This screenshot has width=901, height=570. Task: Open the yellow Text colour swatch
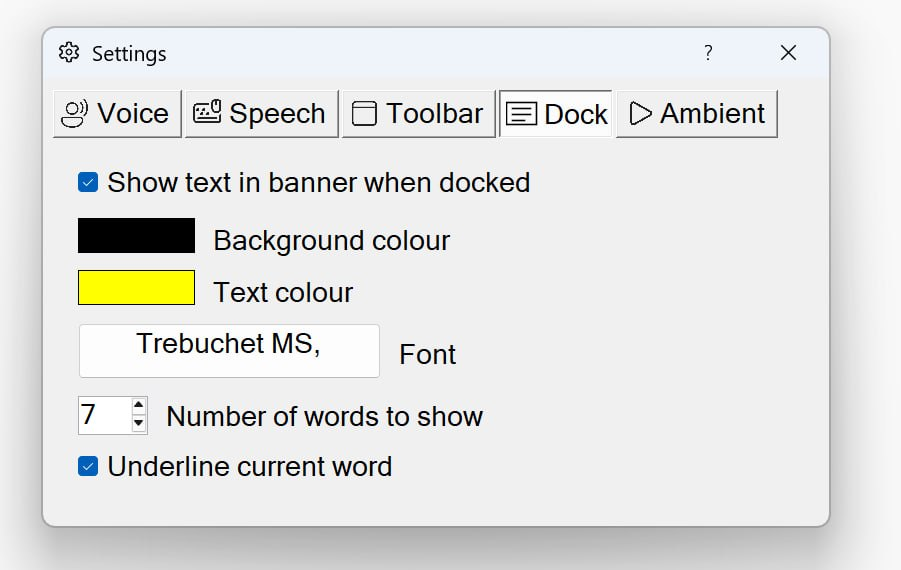136,287
